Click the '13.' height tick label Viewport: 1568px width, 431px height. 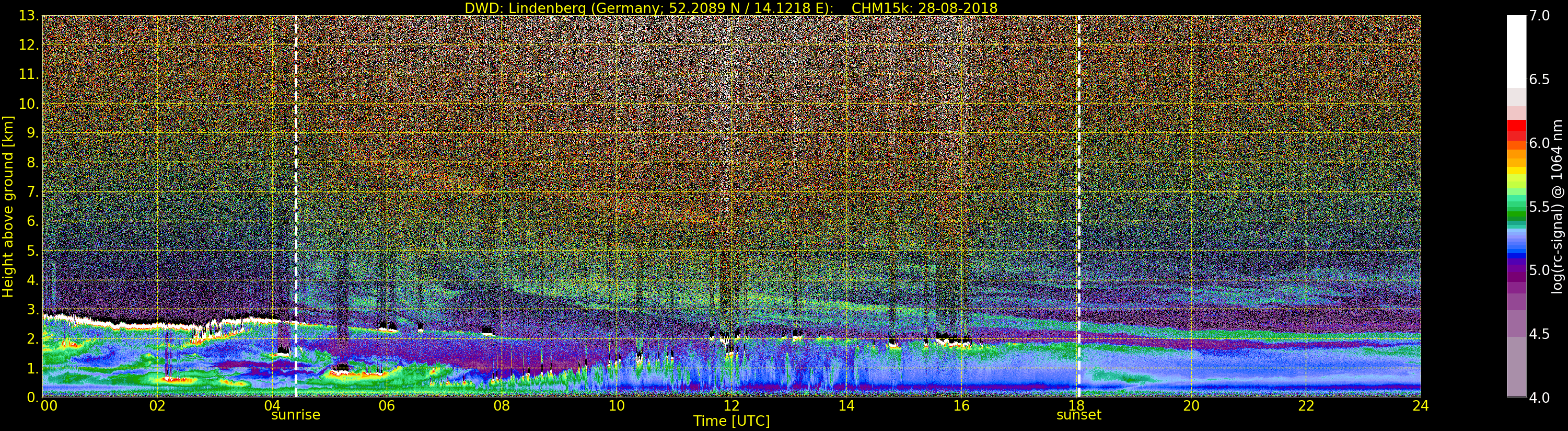point(29,16)
